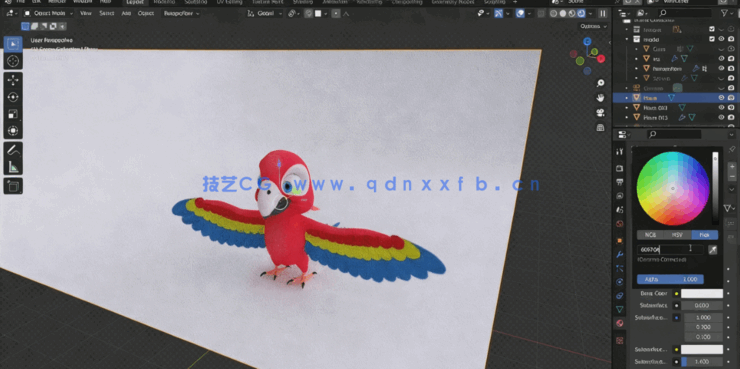Hide model collection with its eye icon

pos(722,39)
